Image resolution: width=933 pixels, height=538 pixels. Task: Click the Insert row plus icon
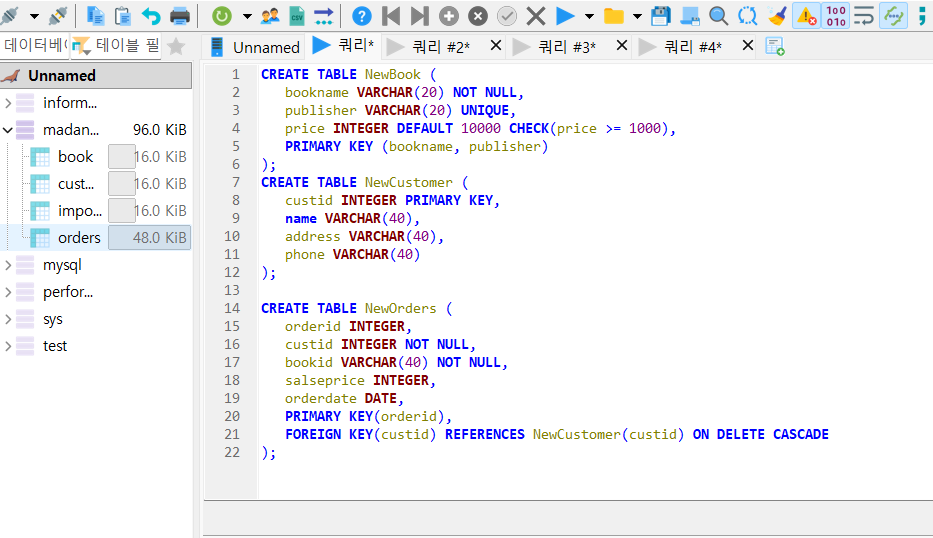(449, 16)
